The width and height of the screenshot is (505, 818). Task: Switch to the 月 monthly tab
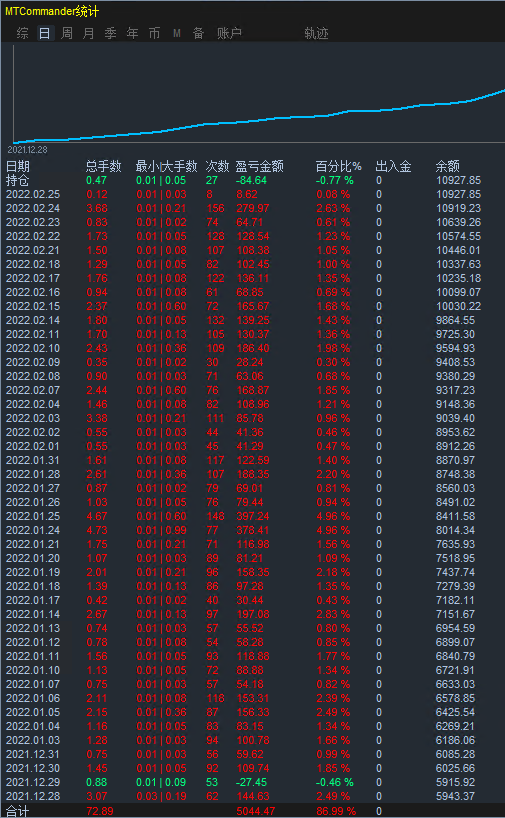pos(89,33)
